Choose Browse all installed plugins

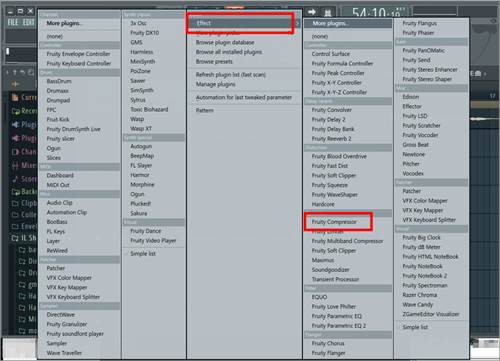pos(229,52)
